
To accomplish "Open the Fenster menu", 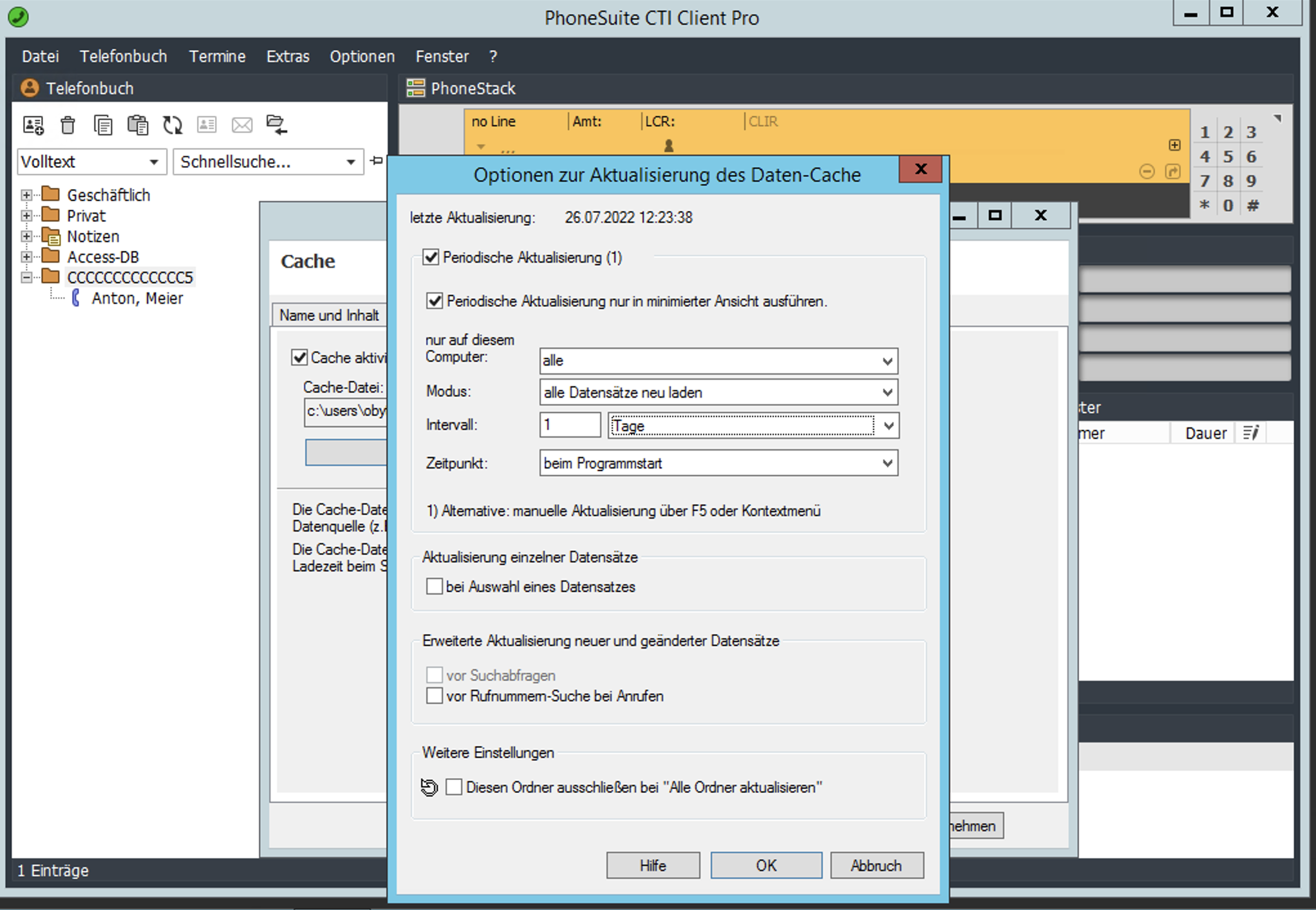I will (x=442, y=57).
